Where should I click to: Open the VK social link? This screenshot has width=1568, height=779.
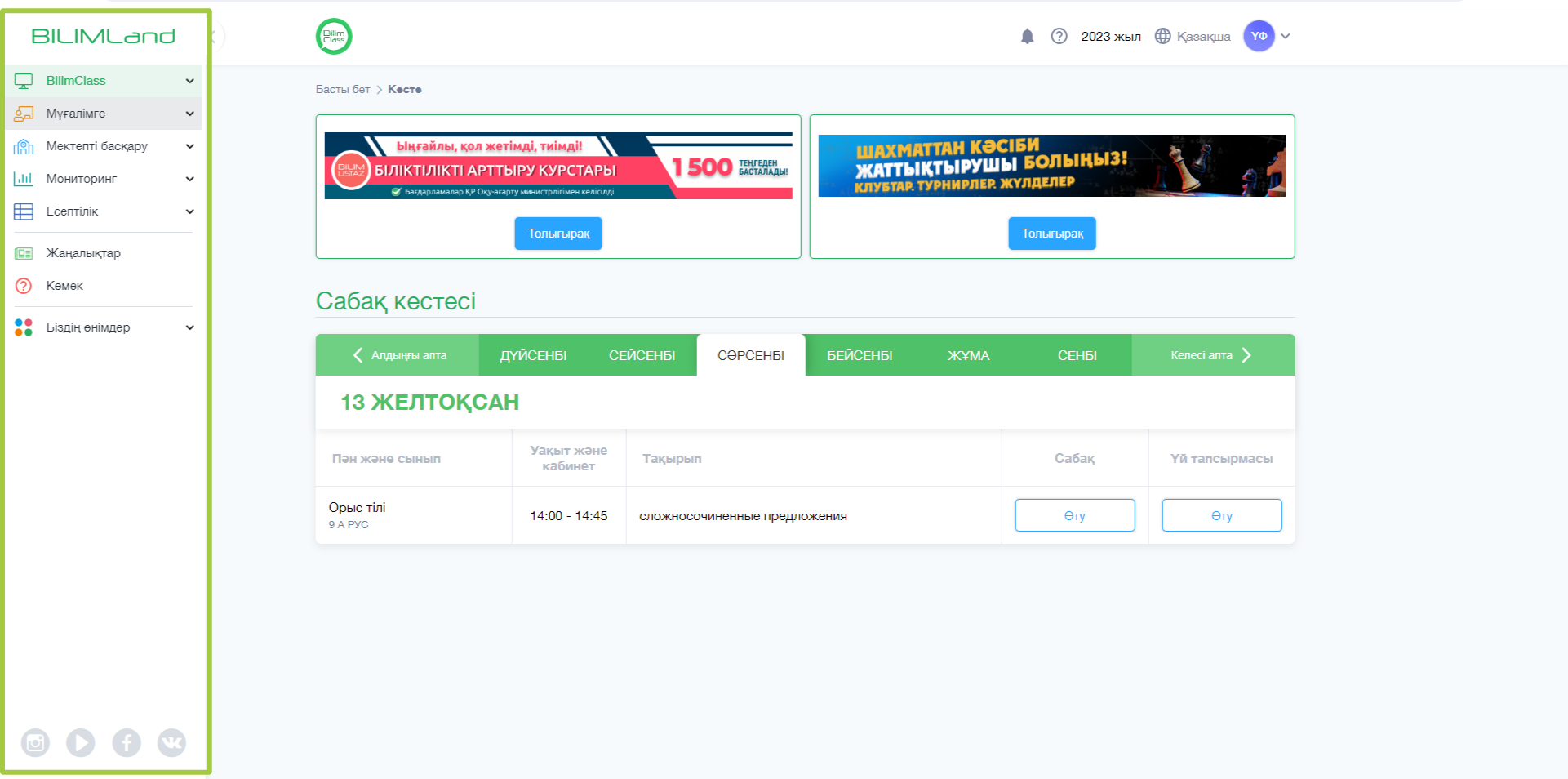171,742
